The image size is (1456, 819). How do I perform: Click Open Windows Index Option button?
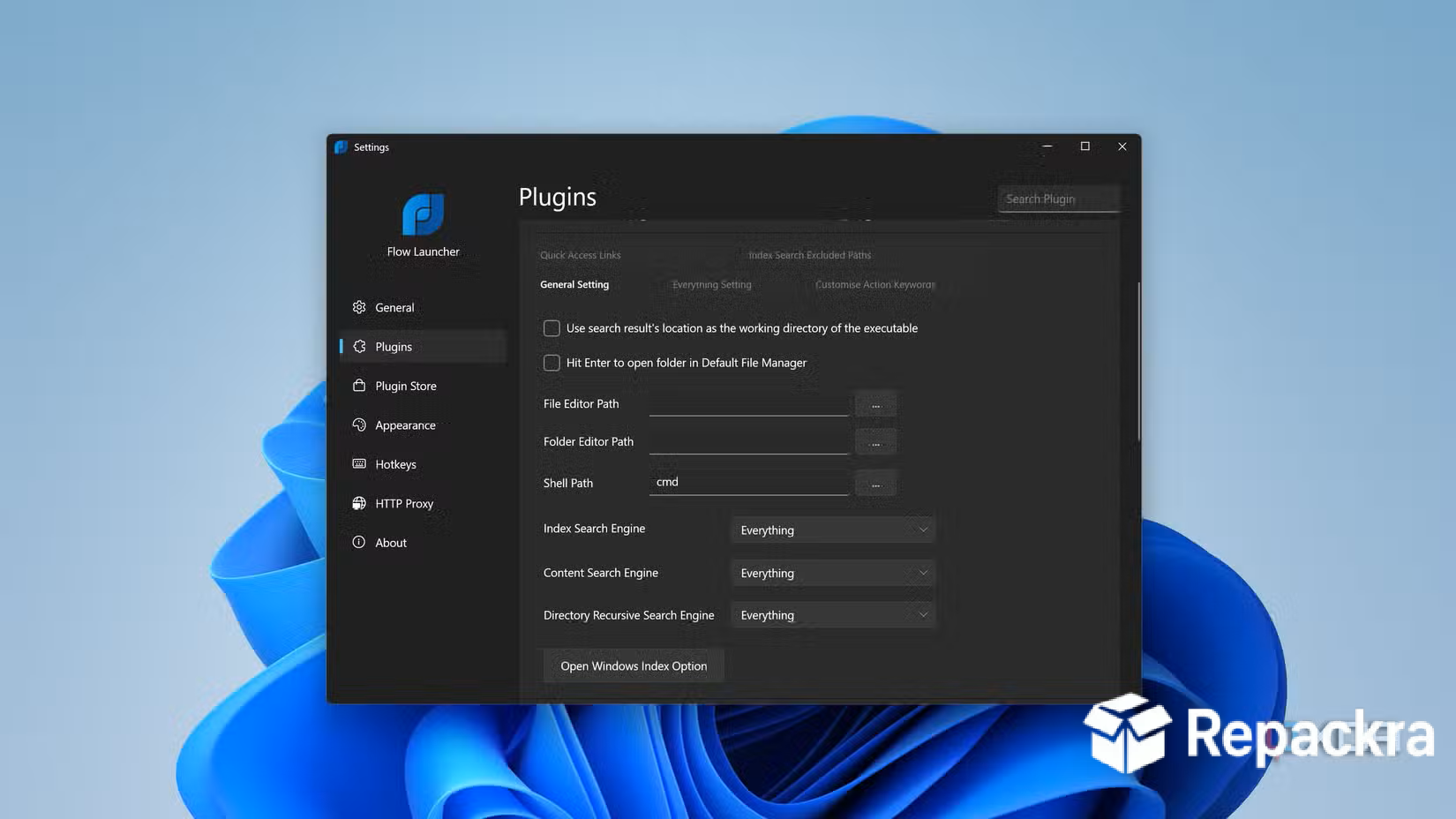click(634, 666)
